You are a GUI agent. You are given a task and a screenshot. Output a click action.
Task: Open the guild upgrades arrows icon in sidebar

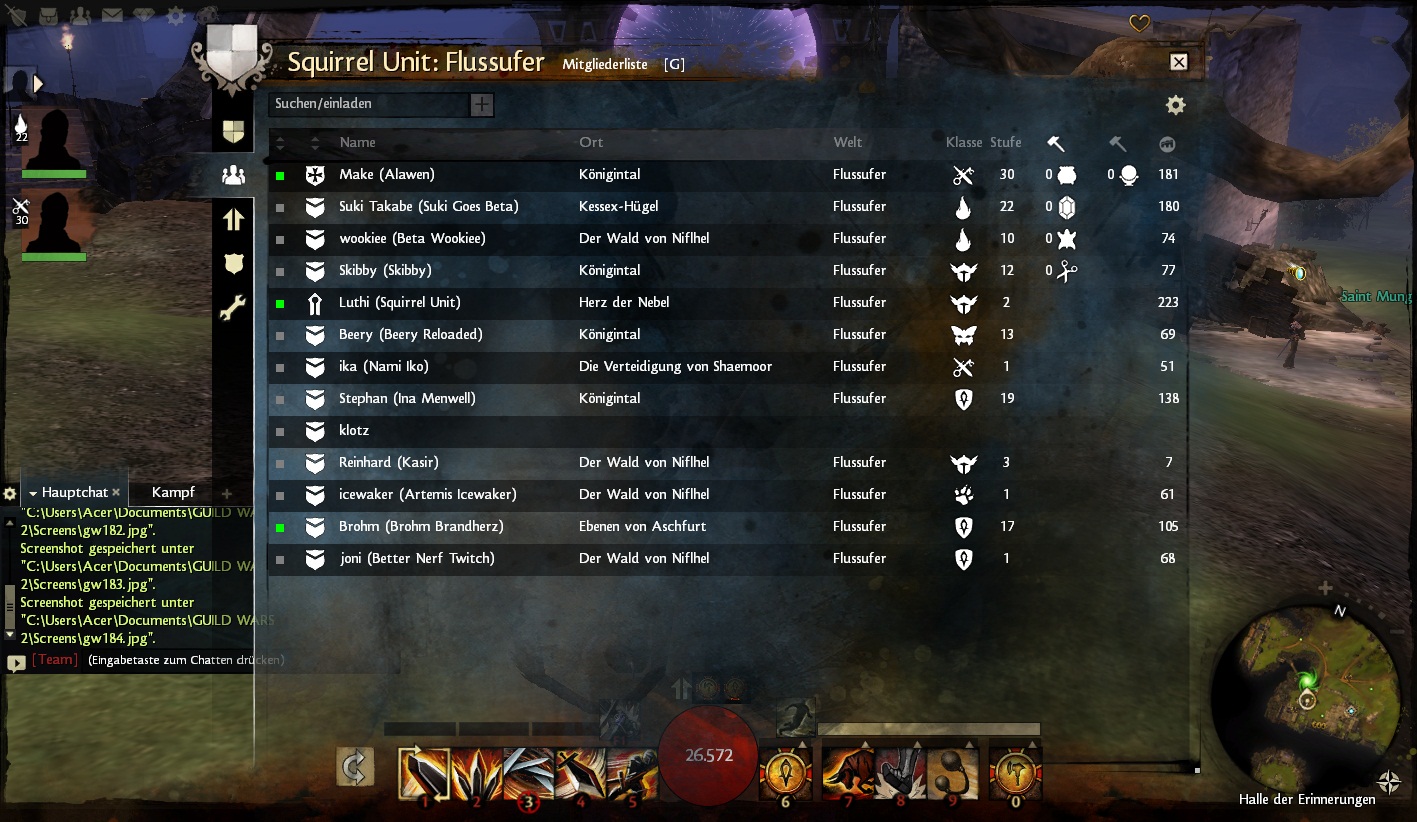pyautogui.click(x=233, y=219)
